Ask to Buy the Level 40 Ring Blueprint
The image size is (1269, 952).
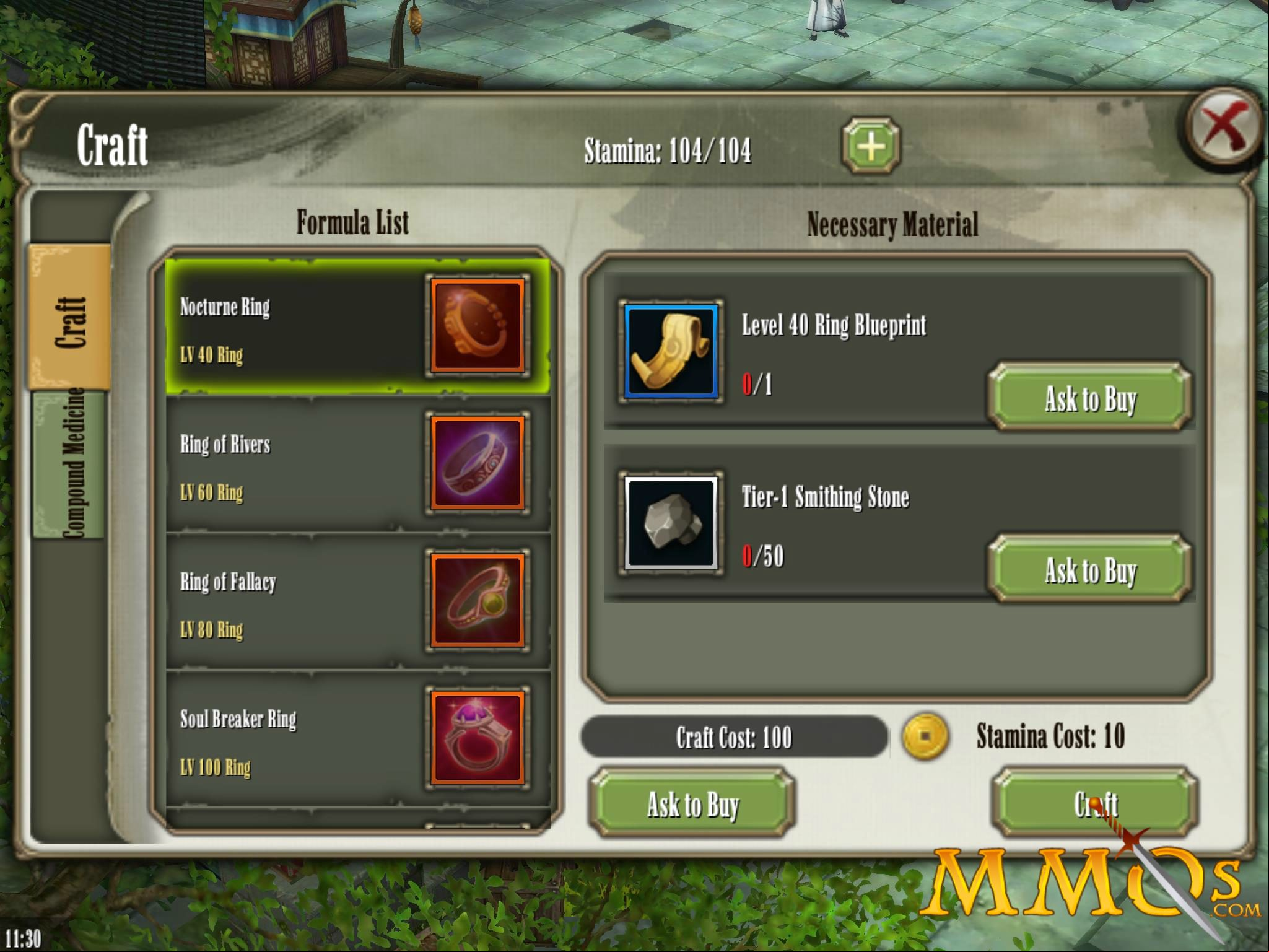coord(1090,398)
